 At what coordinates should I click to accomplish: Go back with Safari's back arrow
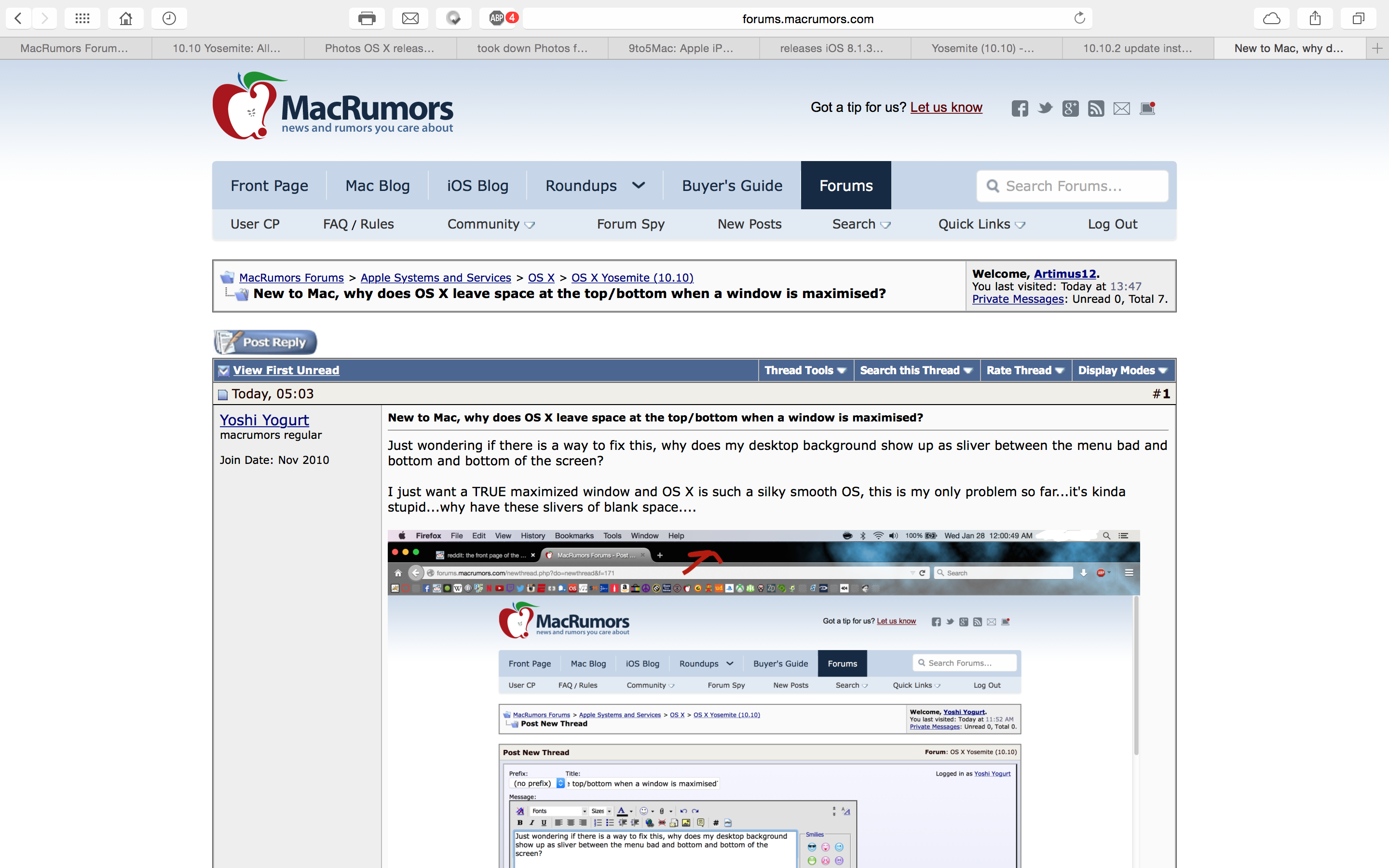[18, 18]
